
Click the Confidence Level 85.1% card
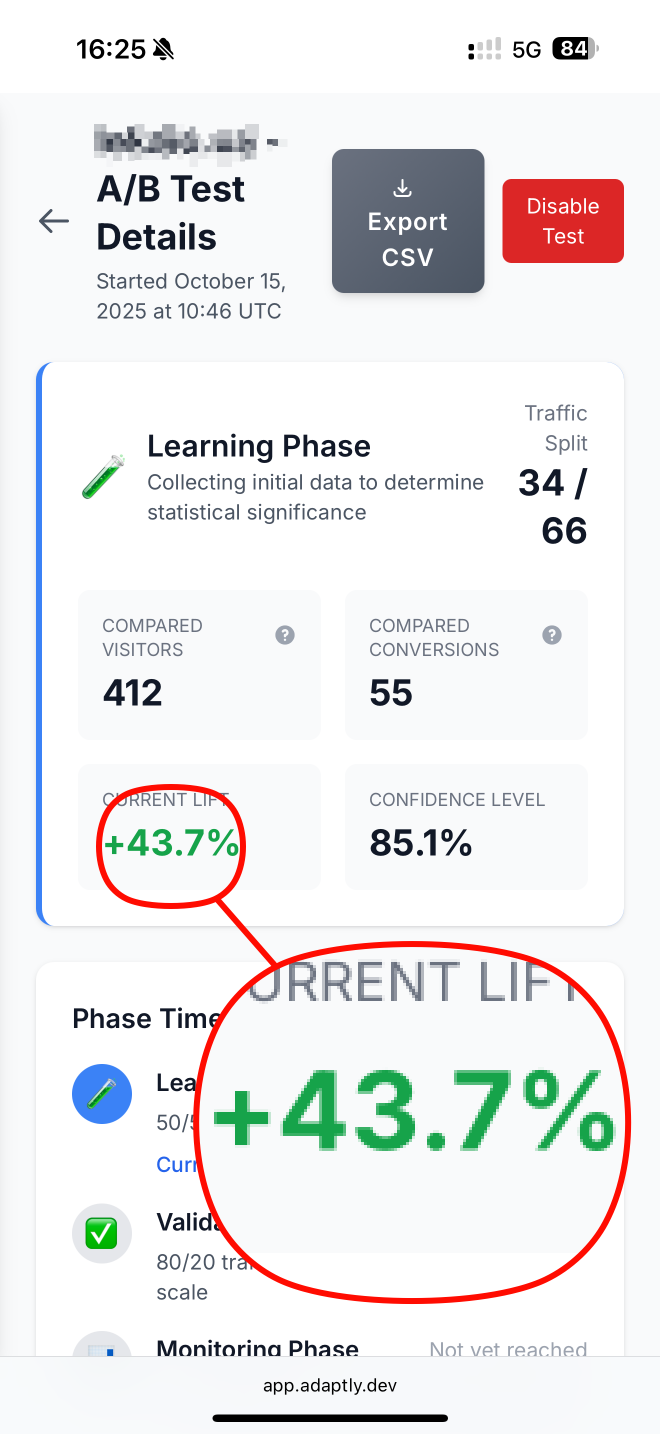point(466,827)
